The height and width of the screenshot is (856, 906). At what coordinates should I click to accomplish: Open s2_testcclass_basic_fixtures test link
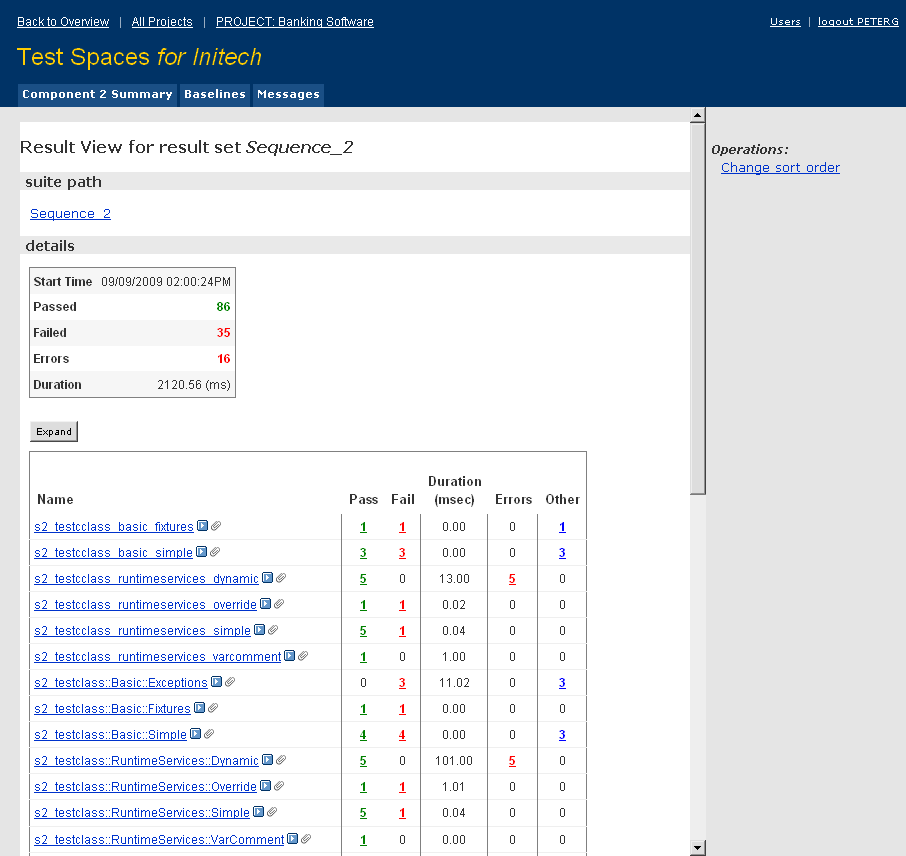[x=114, y=527]
